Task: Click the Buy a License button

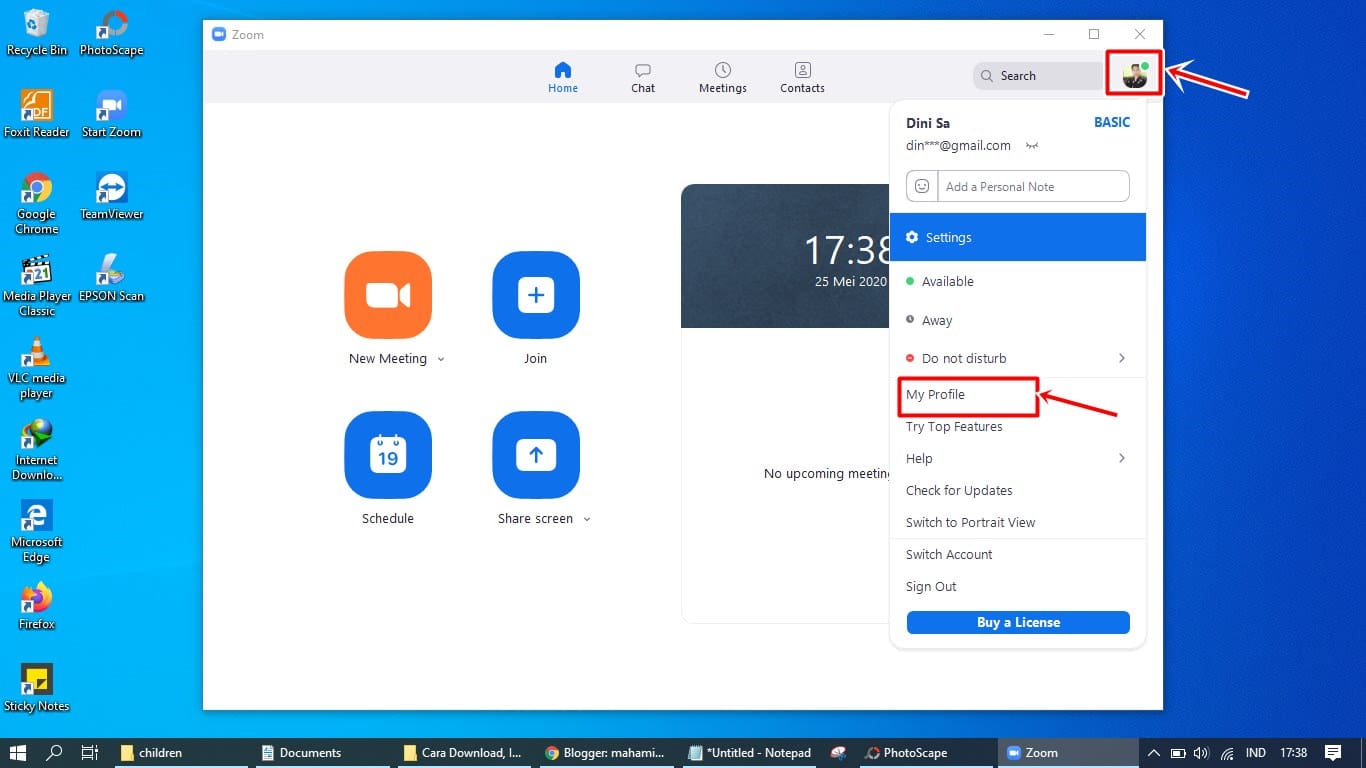Action: (1017, 622)
